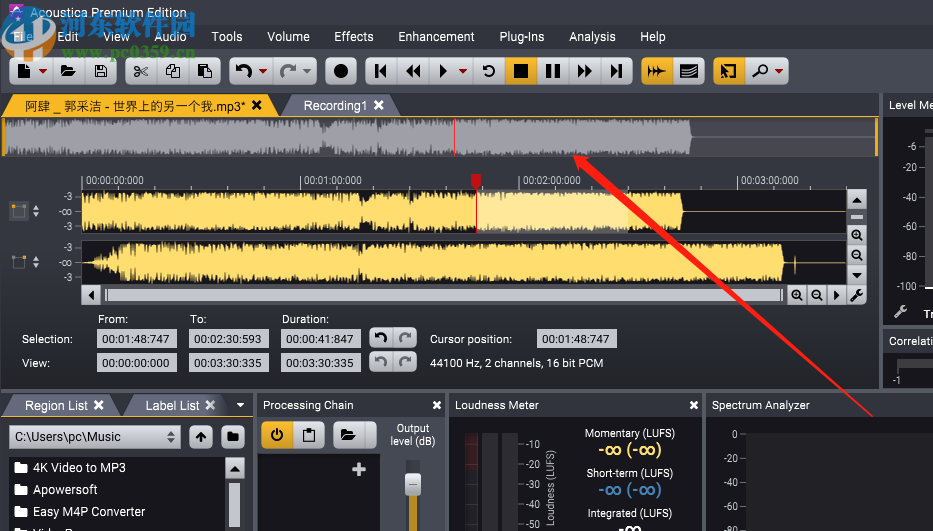This screenshot has width=933, height=531.
Task: Cut selection using the scissors icon
Action: coord(141,71)
